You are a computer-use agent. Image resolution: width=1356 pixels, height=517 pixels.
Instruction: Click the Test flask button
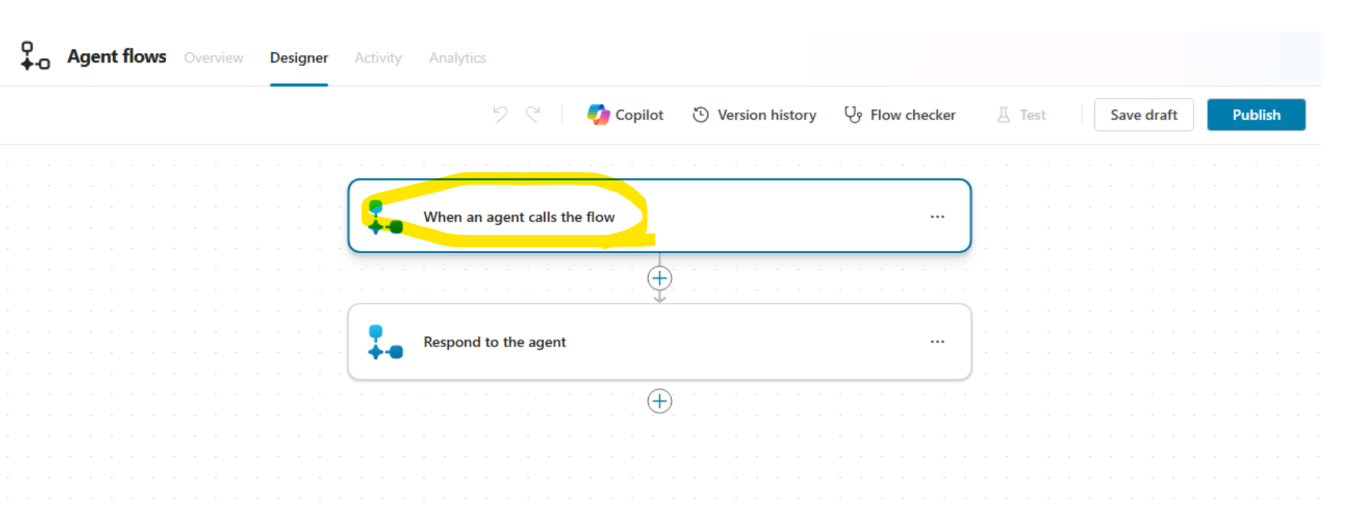click(x=1021, y=115)
